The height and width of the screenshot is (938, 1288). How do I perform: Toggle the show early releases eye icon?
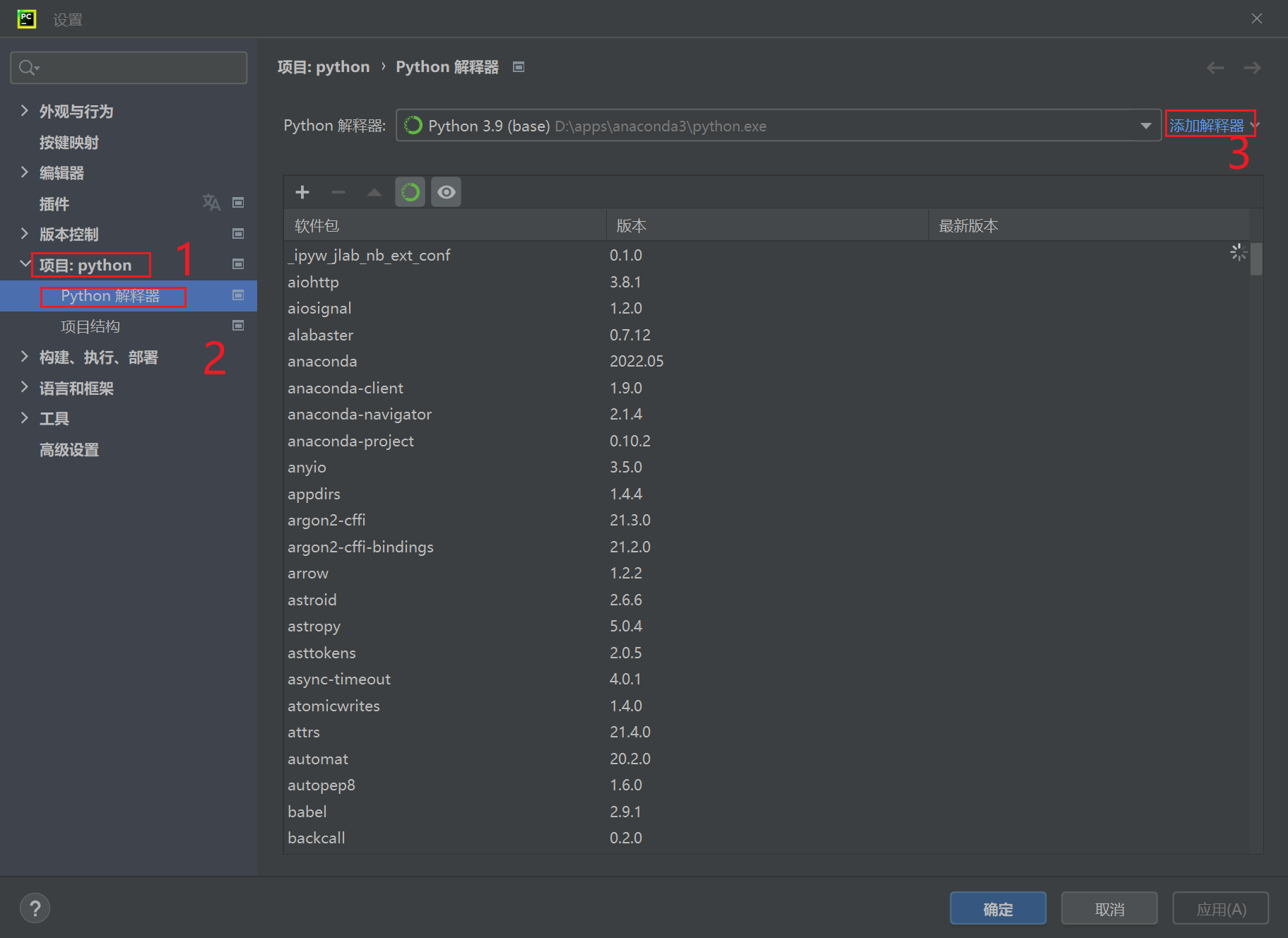coord(447,192)
